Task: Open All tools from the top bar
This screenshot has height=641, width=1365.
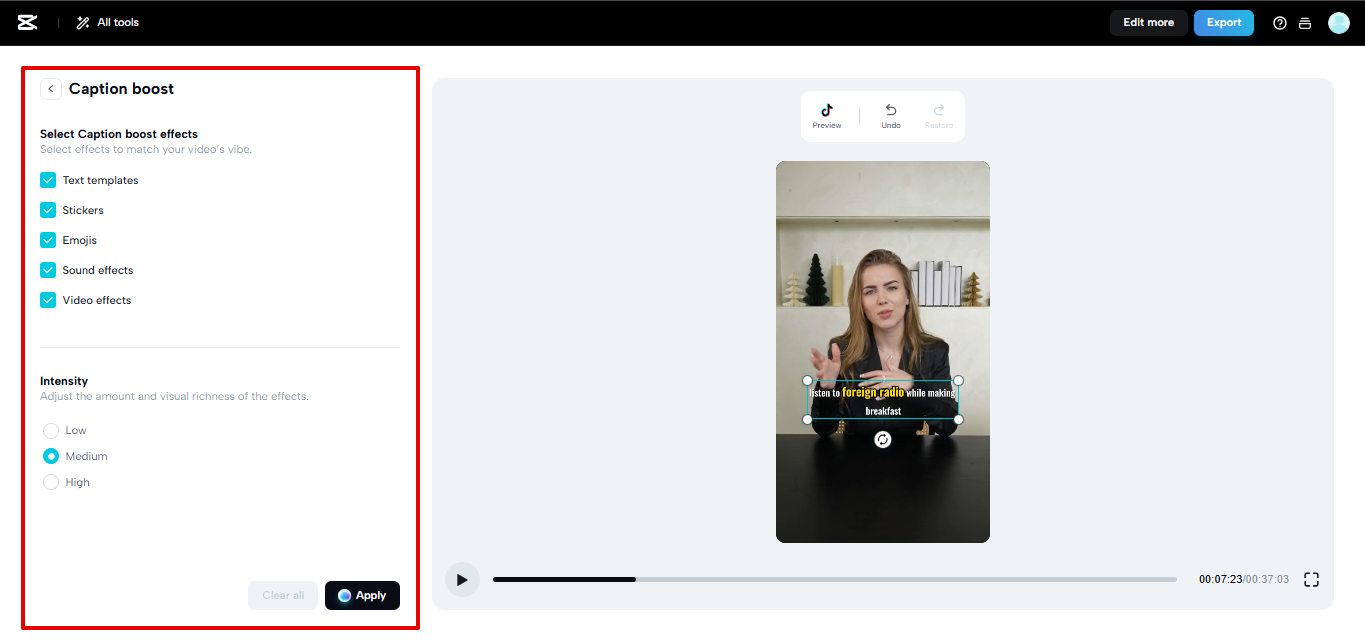Action: (x=107, y=22)
